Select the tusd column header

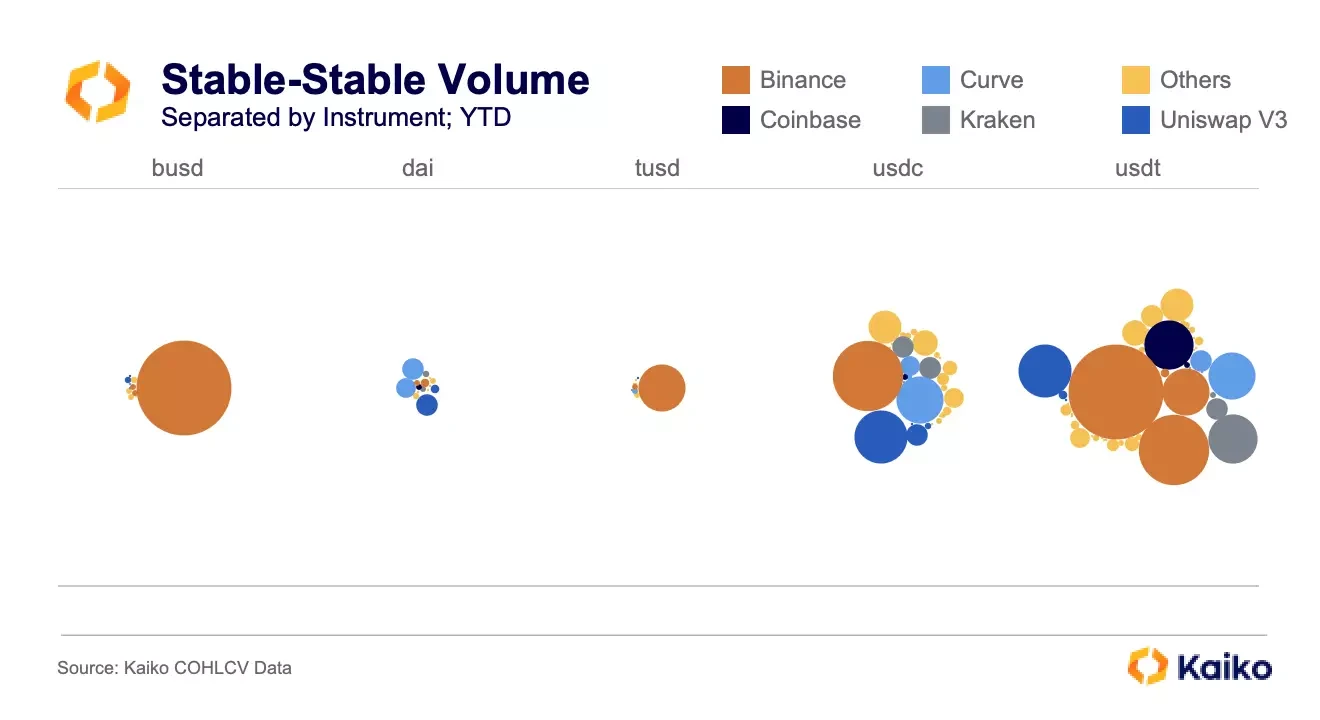pyautogui.click(x=657, y=168)
